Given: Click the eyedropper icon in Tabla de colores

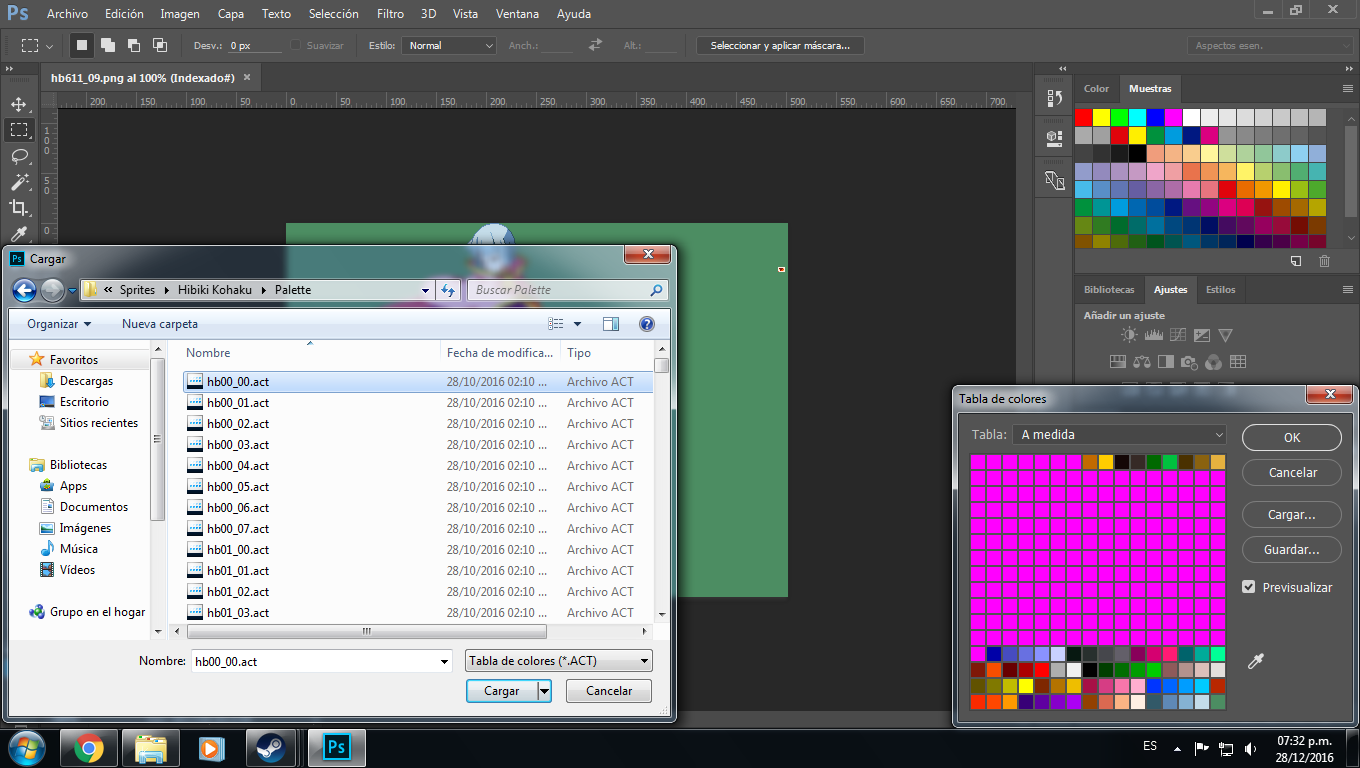Looking at the screenshot, I should (1255, 661).
